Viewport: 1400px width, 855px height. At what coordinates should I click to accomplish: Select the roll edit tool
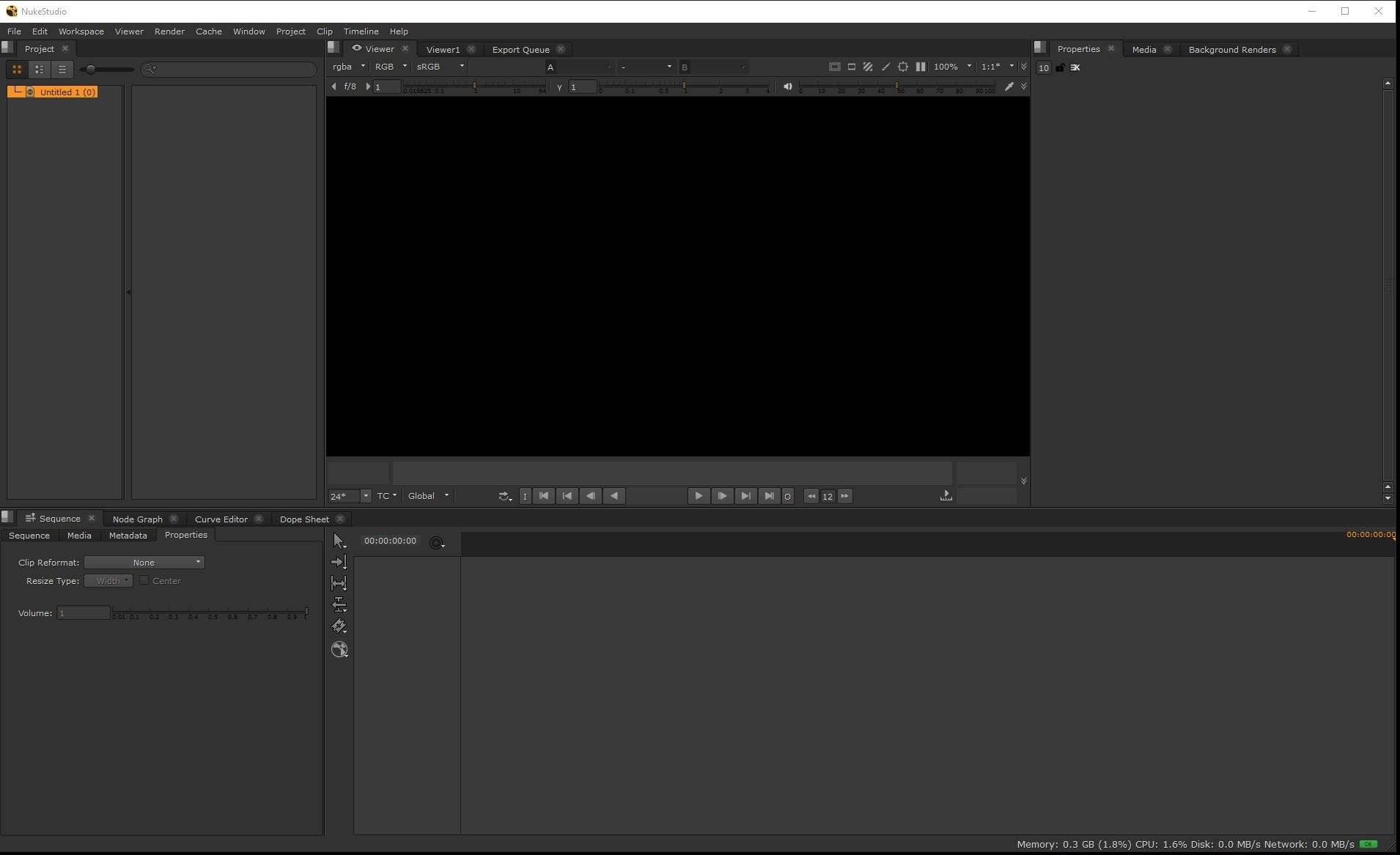(x=339, y=604)
